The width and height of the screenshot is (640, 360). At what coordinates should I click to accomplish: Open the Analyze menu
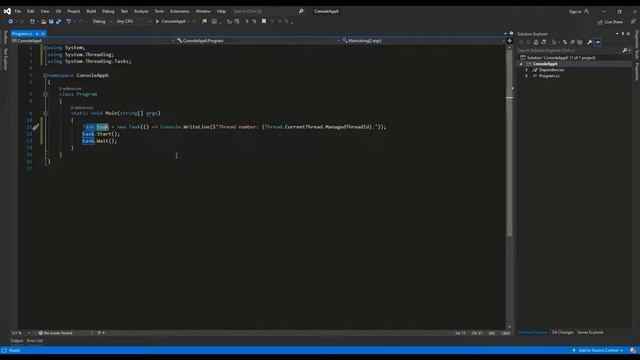point(141,11)
